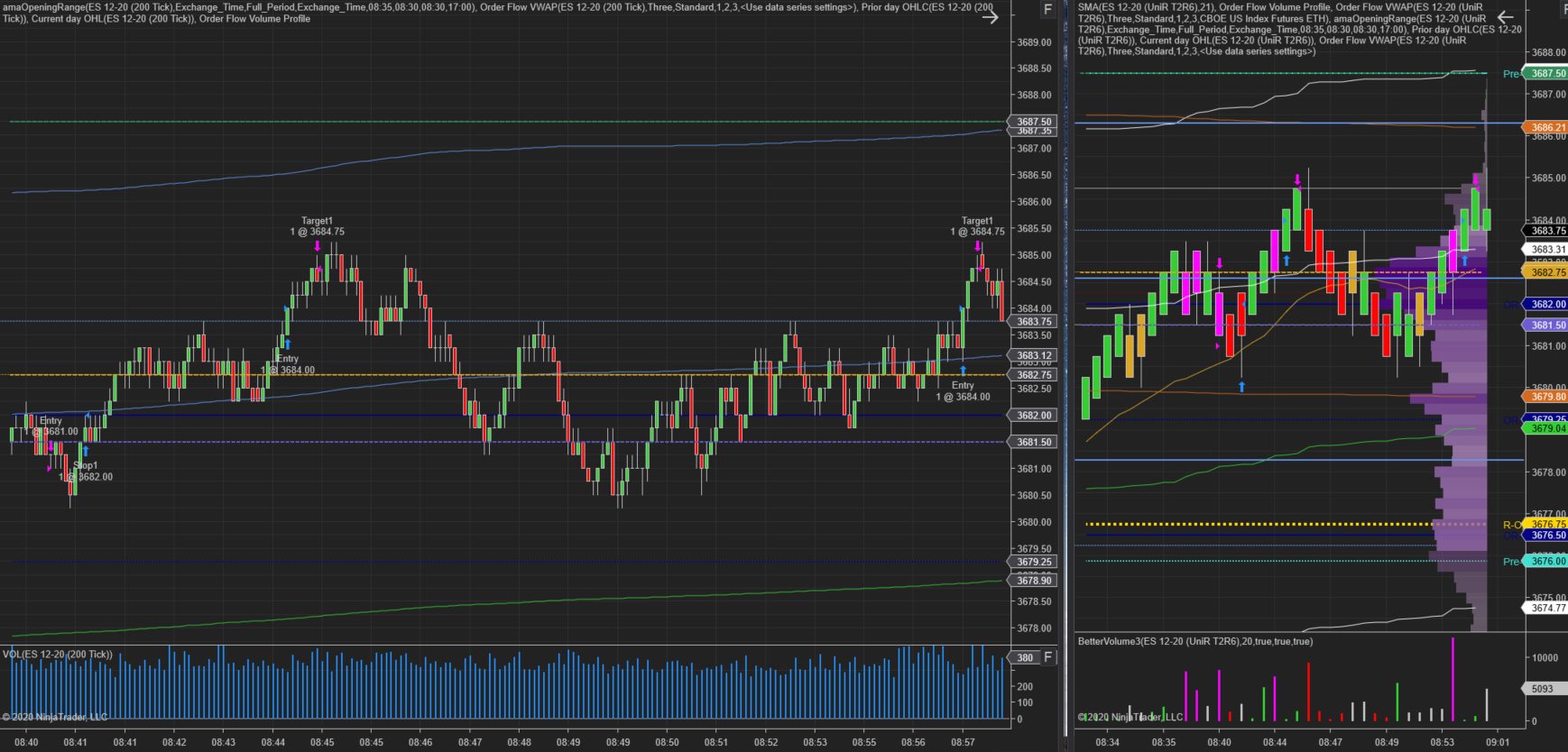Select the blue up arrow above Entry near 08:57
The image size is (1568, 752).
963,371
